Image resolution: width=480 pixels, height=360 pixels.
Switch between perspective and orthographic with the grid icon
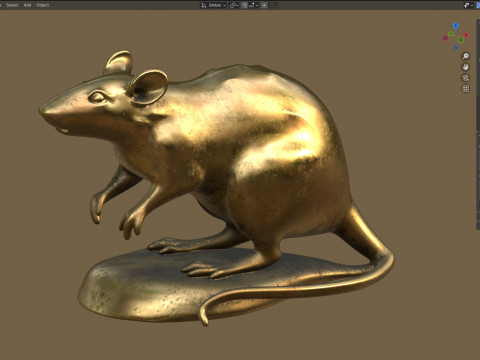click(x=466, y=89)
